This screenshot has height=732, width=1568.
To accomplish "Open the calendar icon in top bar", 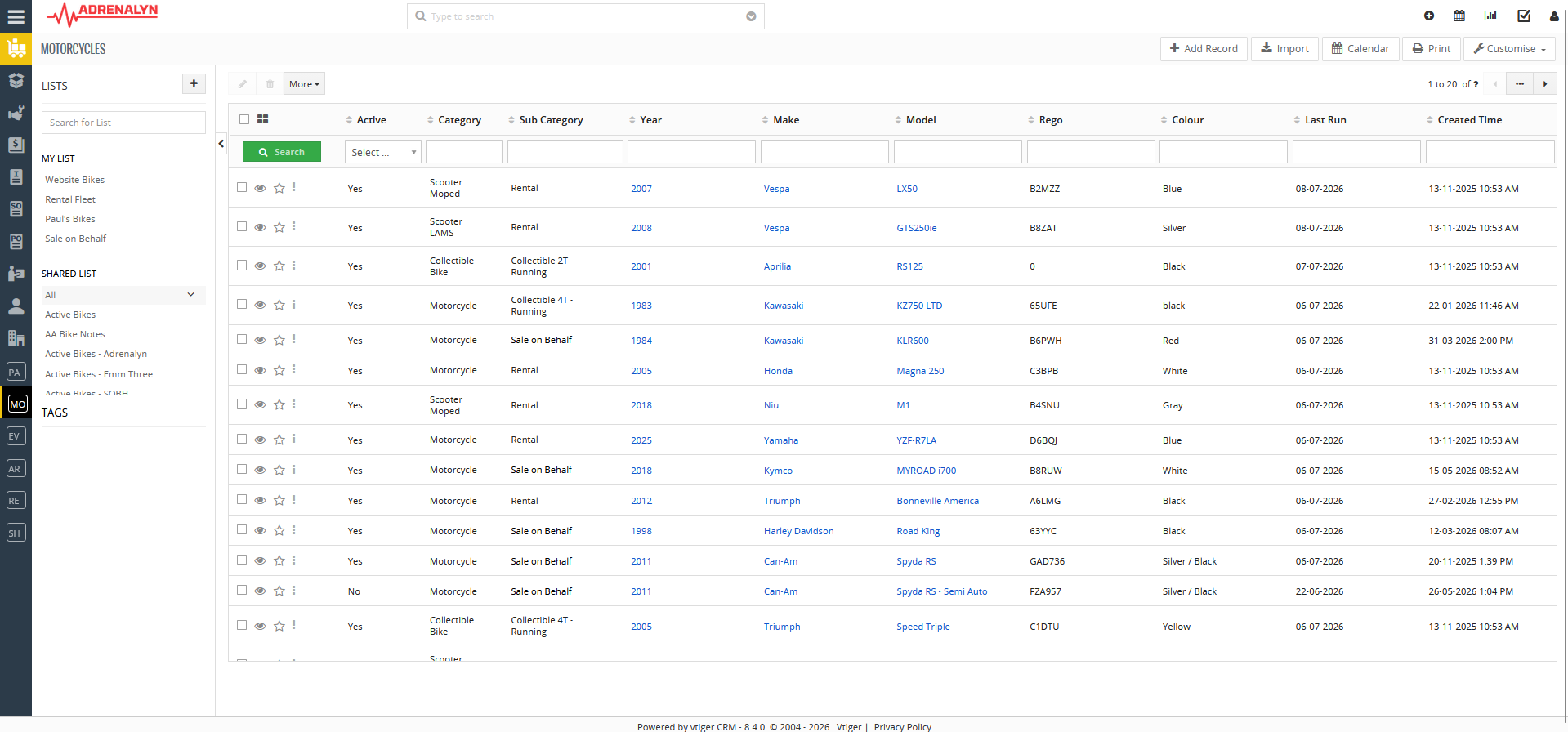I will click(1459, 16).
